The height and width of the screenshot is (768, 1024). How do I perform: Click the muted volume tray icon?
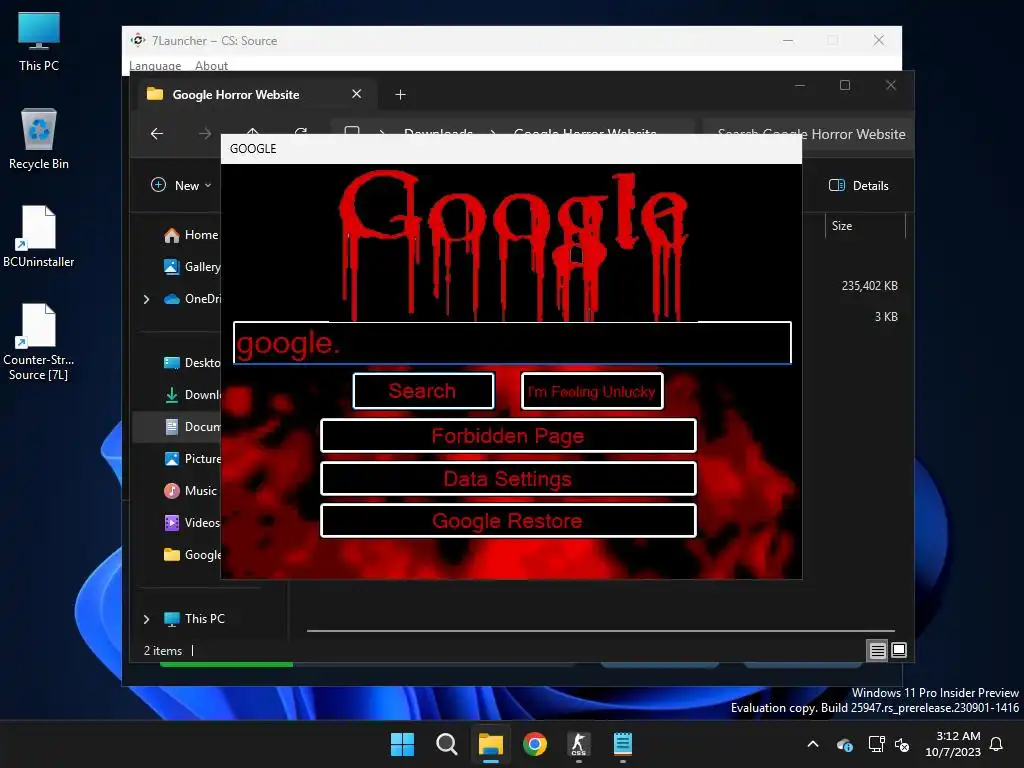click(x=902, y=744)
